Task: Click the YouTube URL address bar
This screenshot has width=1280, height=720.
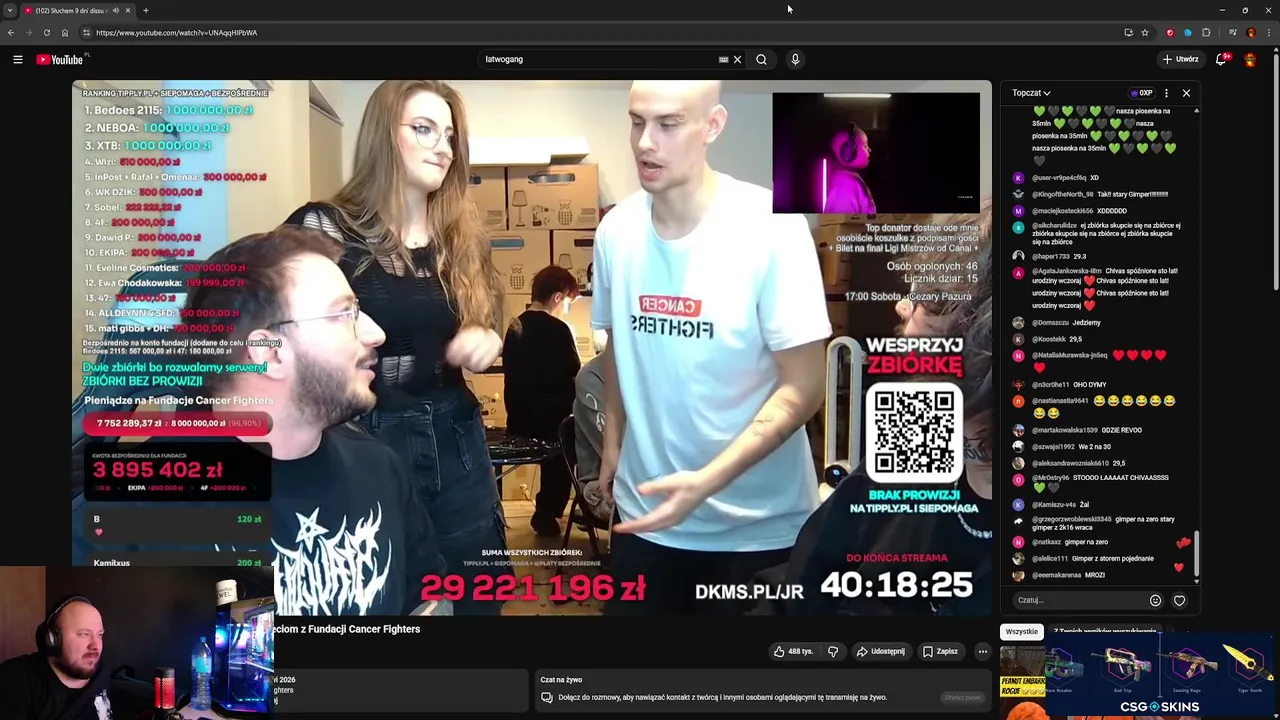Action: (600, 32)
